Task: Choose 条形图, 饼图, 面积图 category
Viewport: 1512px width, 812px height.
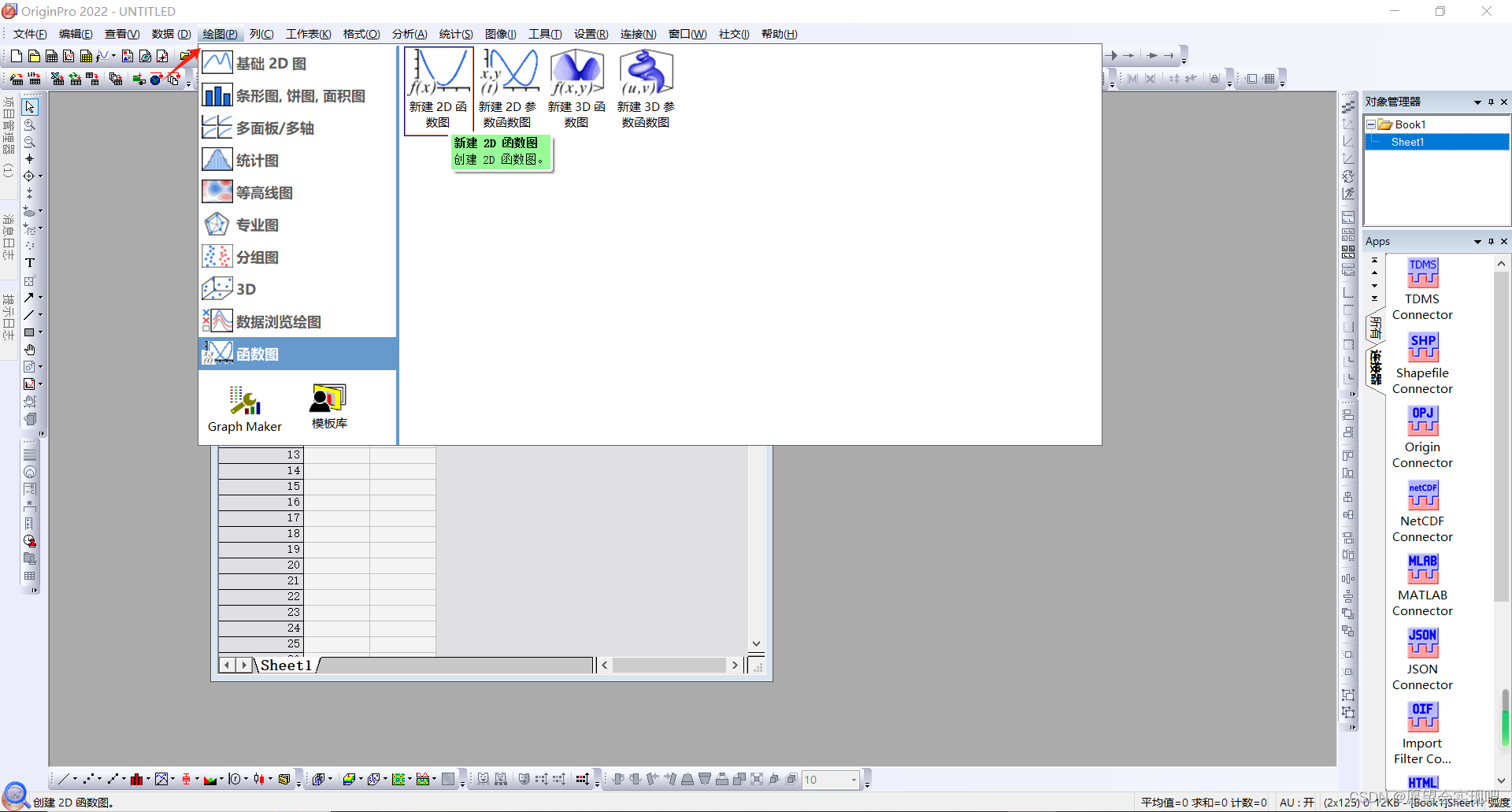Action: point(298,95)
